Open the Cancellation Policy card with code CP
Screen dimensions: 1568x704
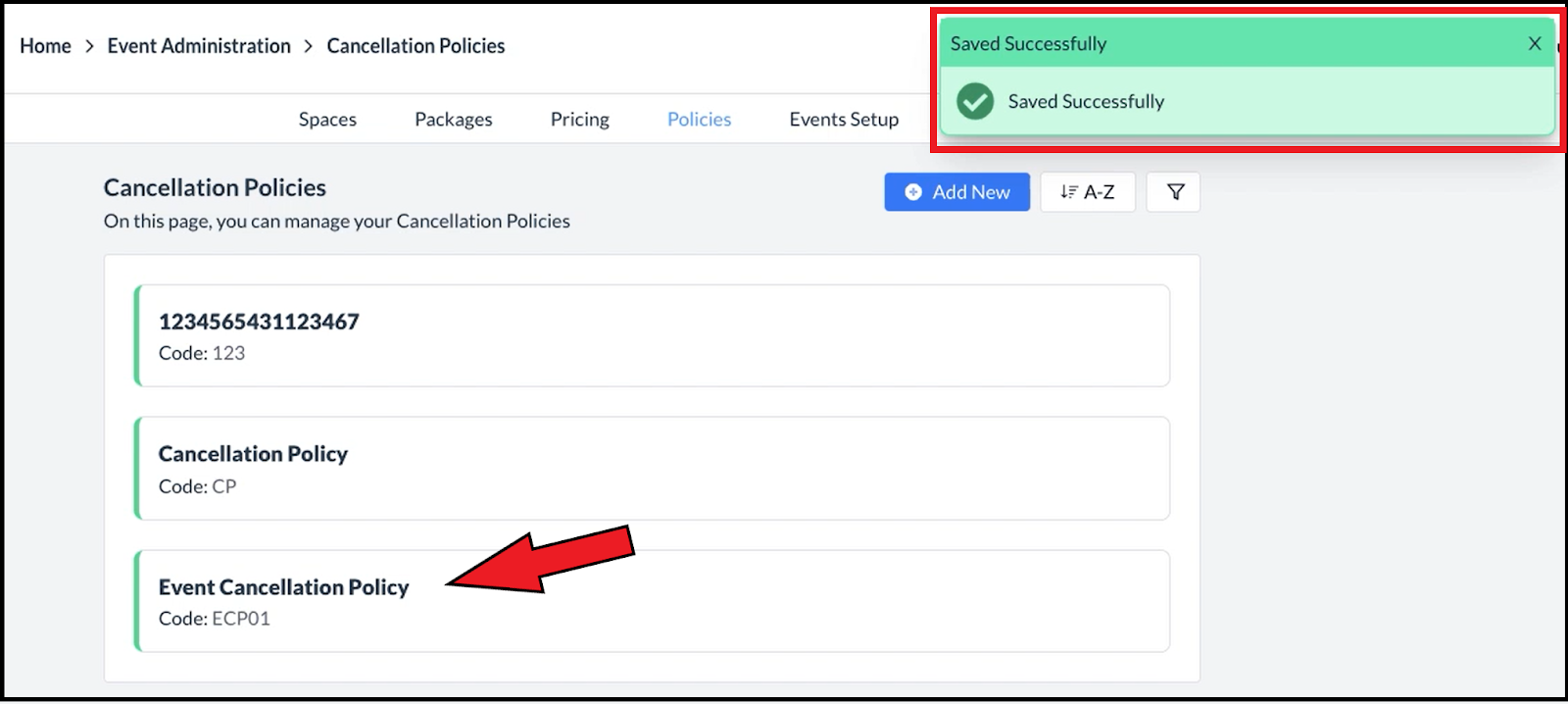[x=652, y=468]
